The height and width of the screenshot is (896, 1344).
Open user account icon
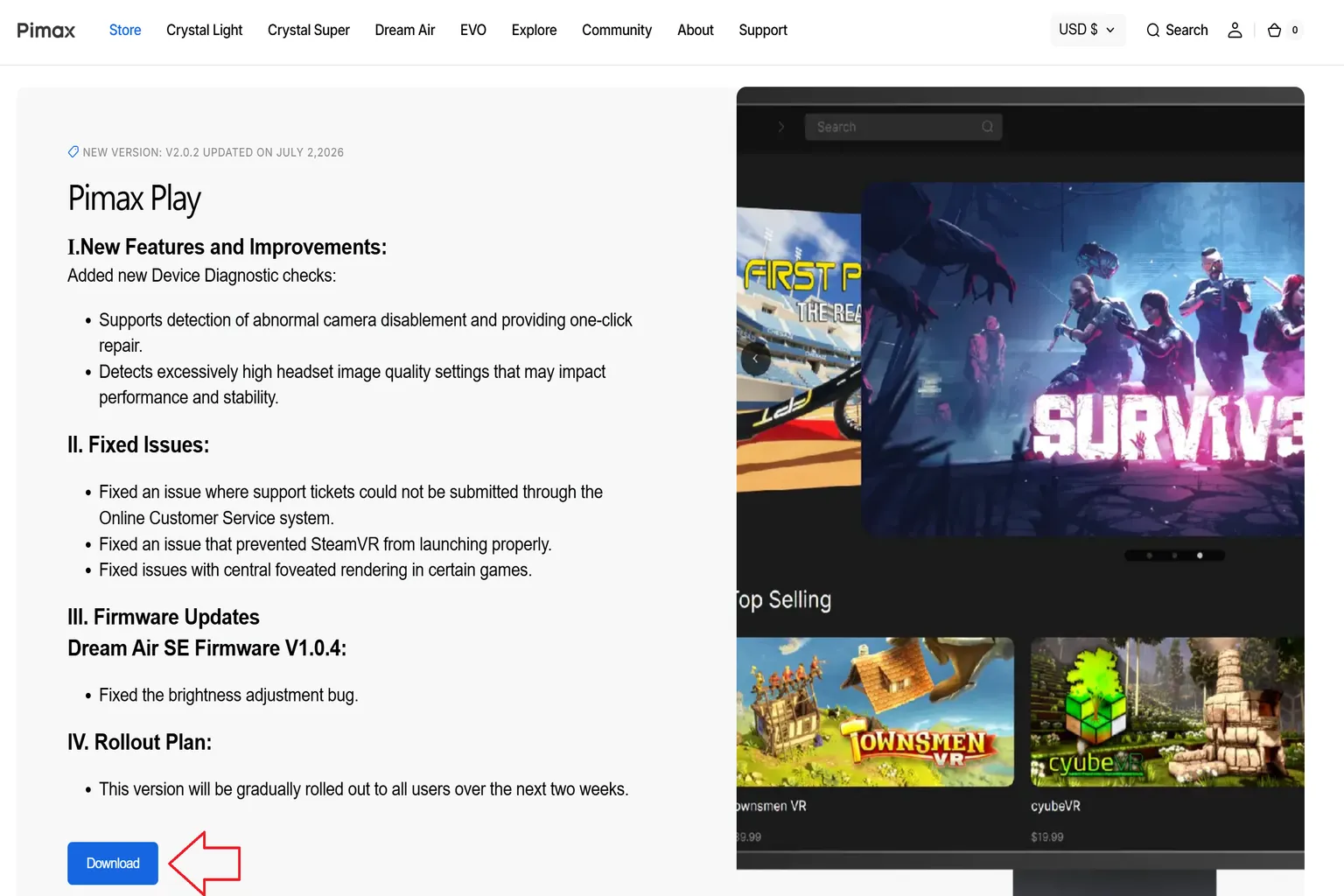point(1235,30)
